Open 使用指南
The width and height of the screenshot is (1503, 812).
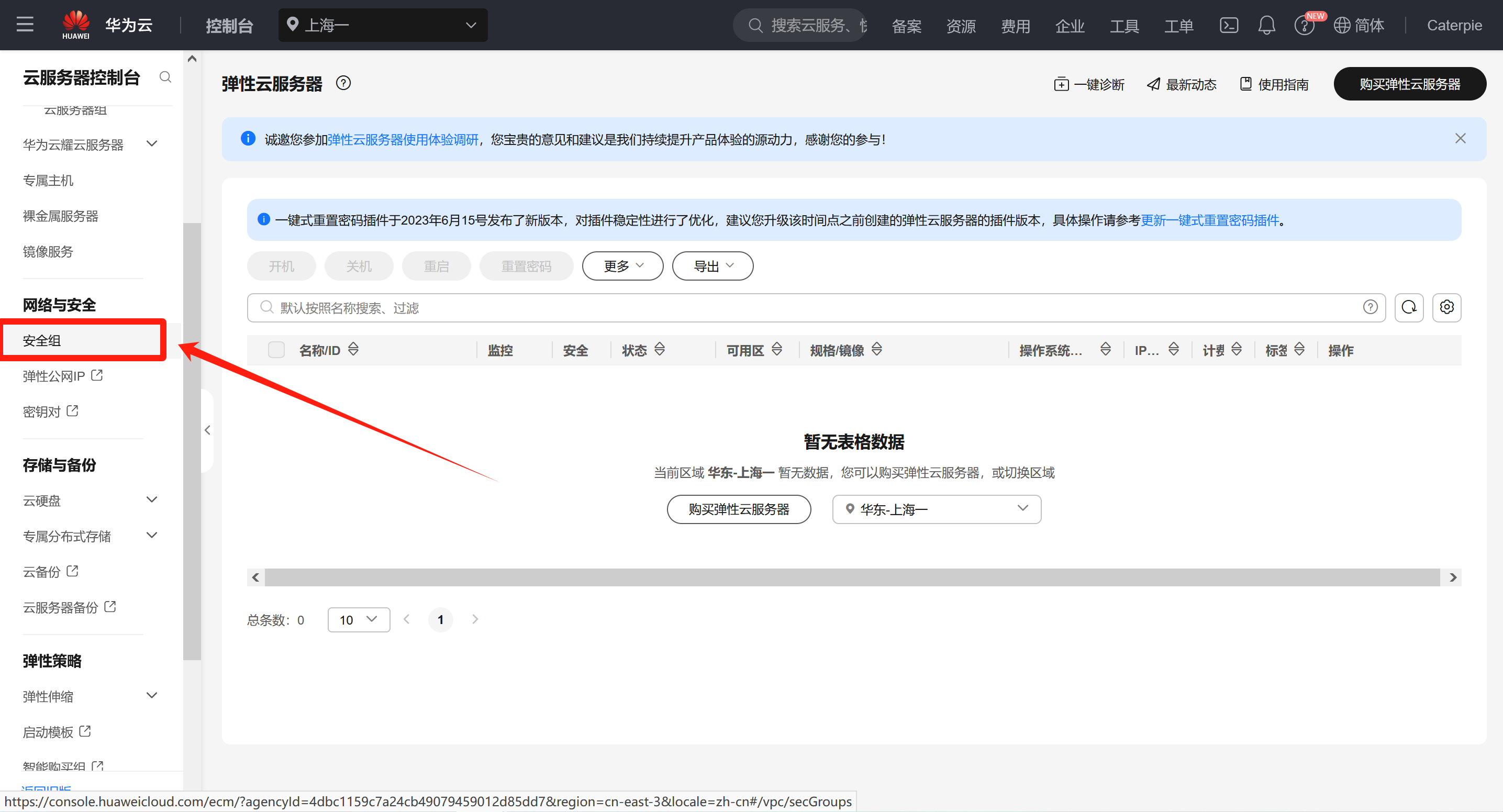(x=1274, y=84)
